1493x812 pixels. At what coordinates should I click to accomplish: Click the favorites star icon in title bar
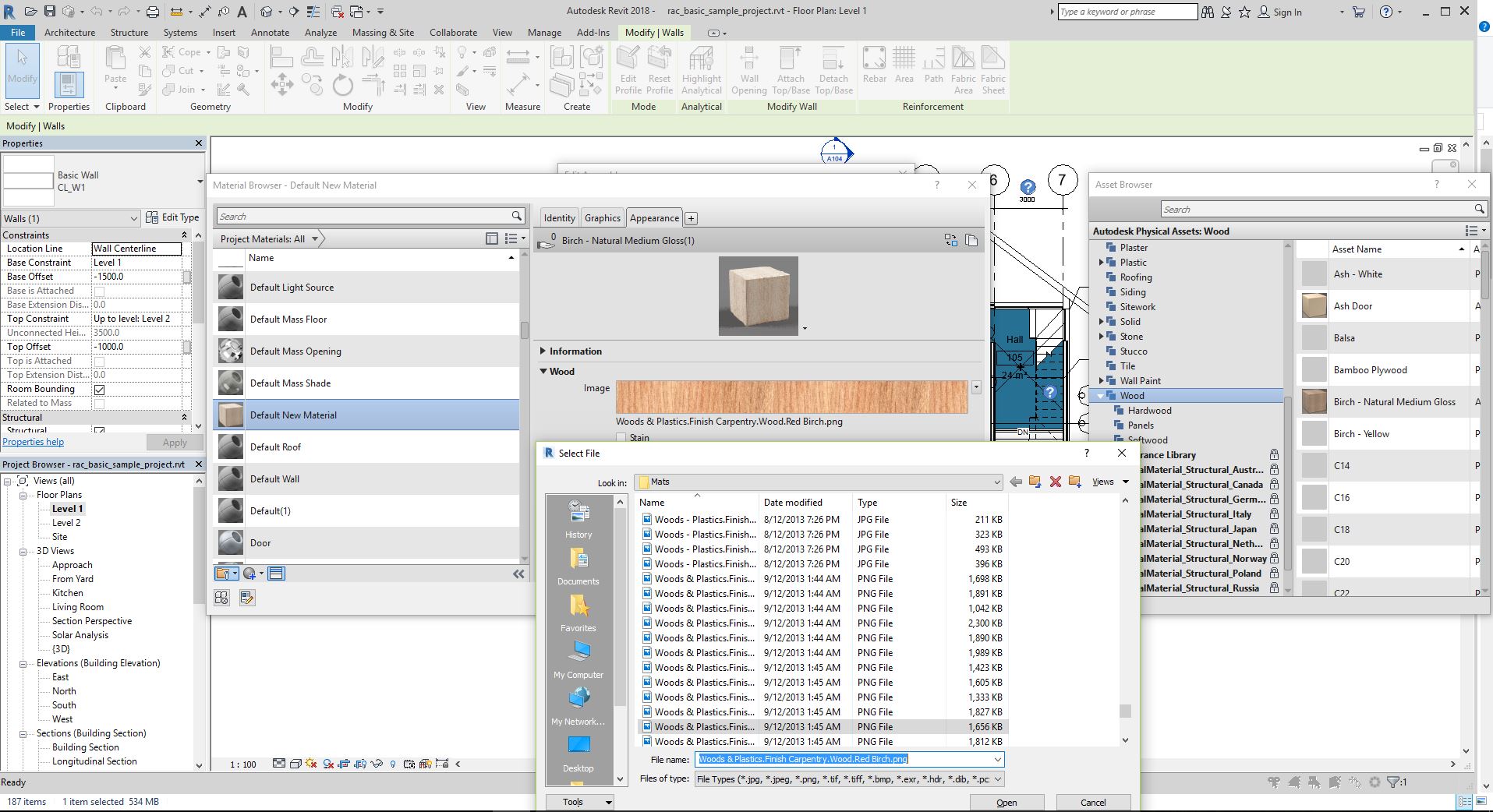point(1244,12)
